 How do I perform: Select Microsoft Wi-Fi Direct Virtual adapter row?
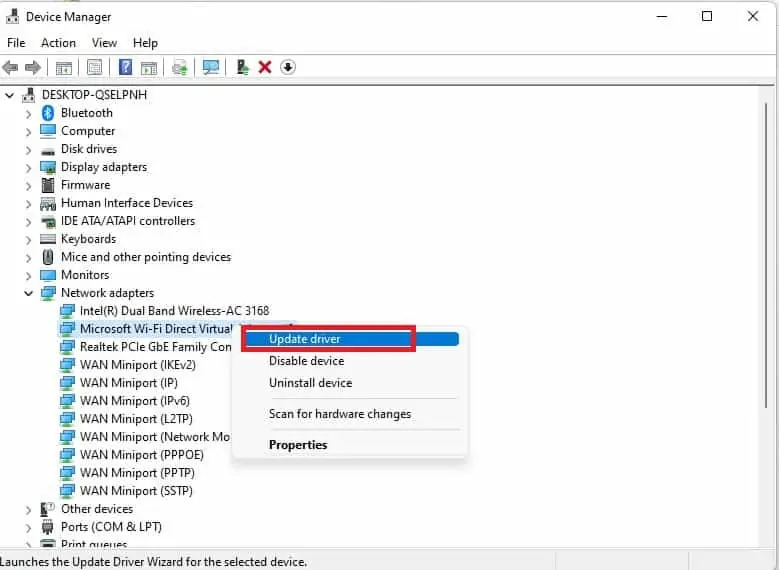point(146,329)
